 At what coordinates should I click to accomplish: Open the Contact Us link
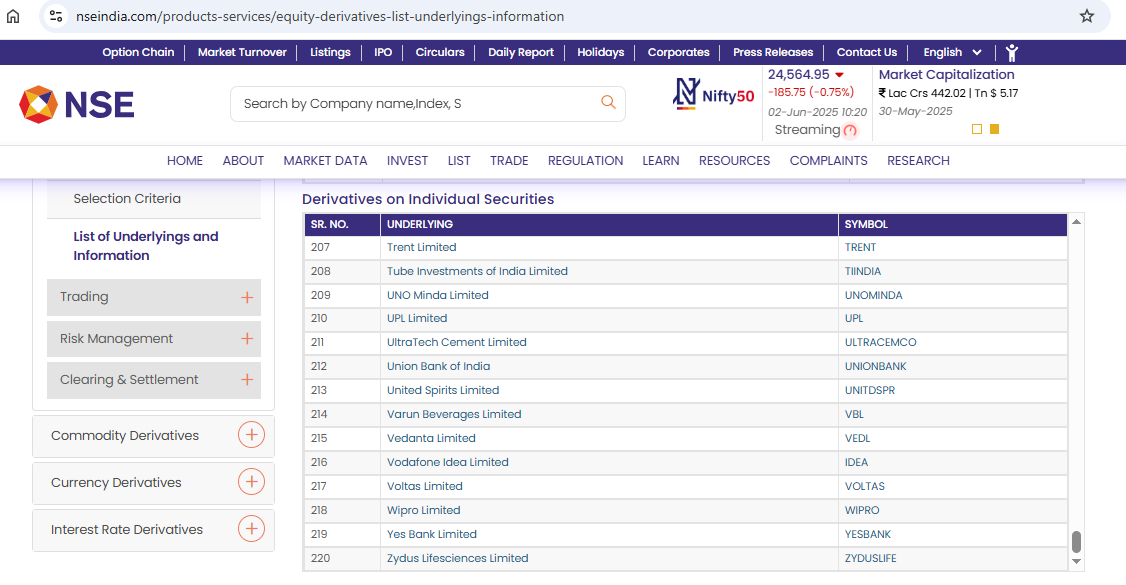867,52
